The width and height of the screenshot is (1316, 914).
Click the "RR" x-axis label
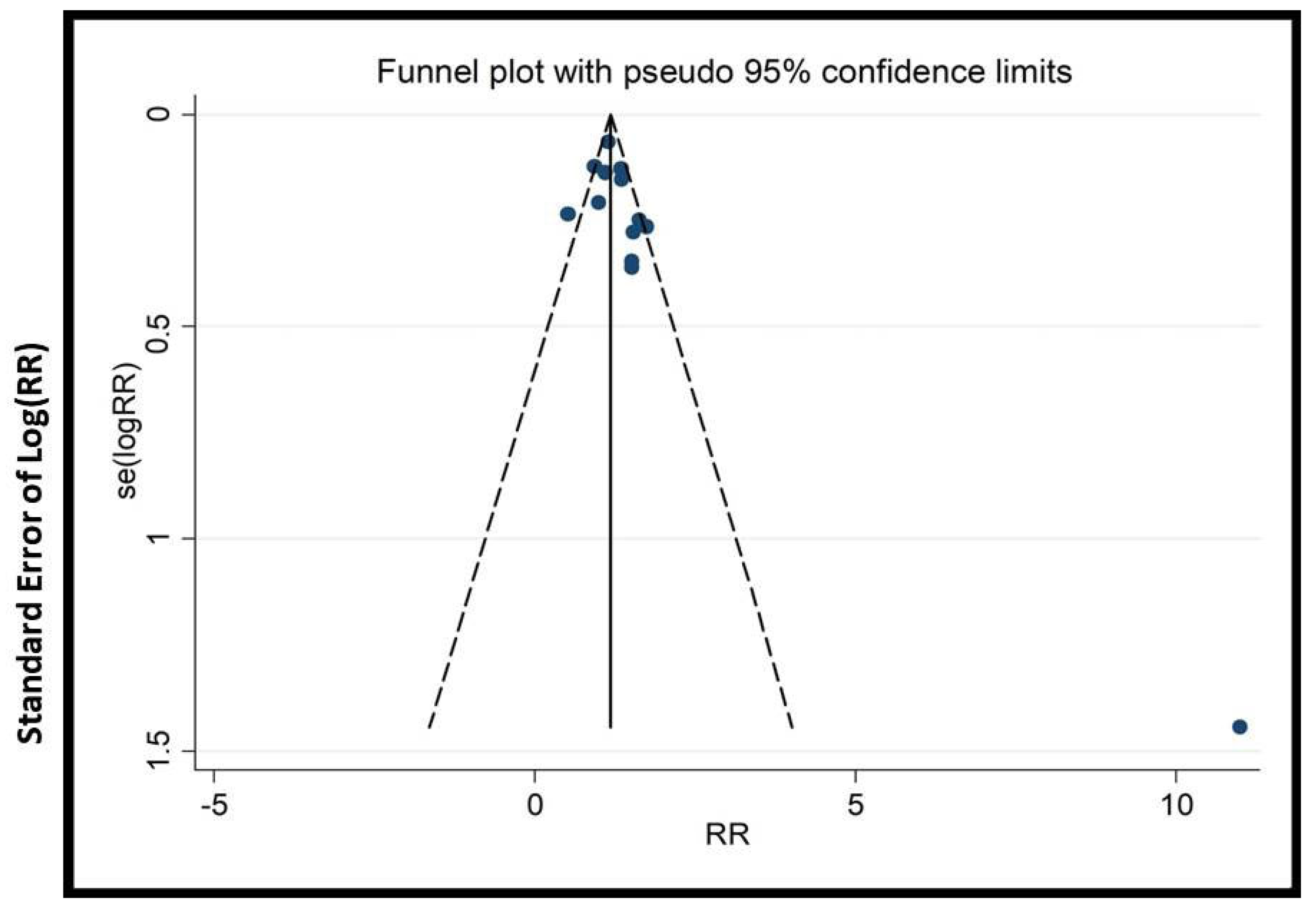727,834
